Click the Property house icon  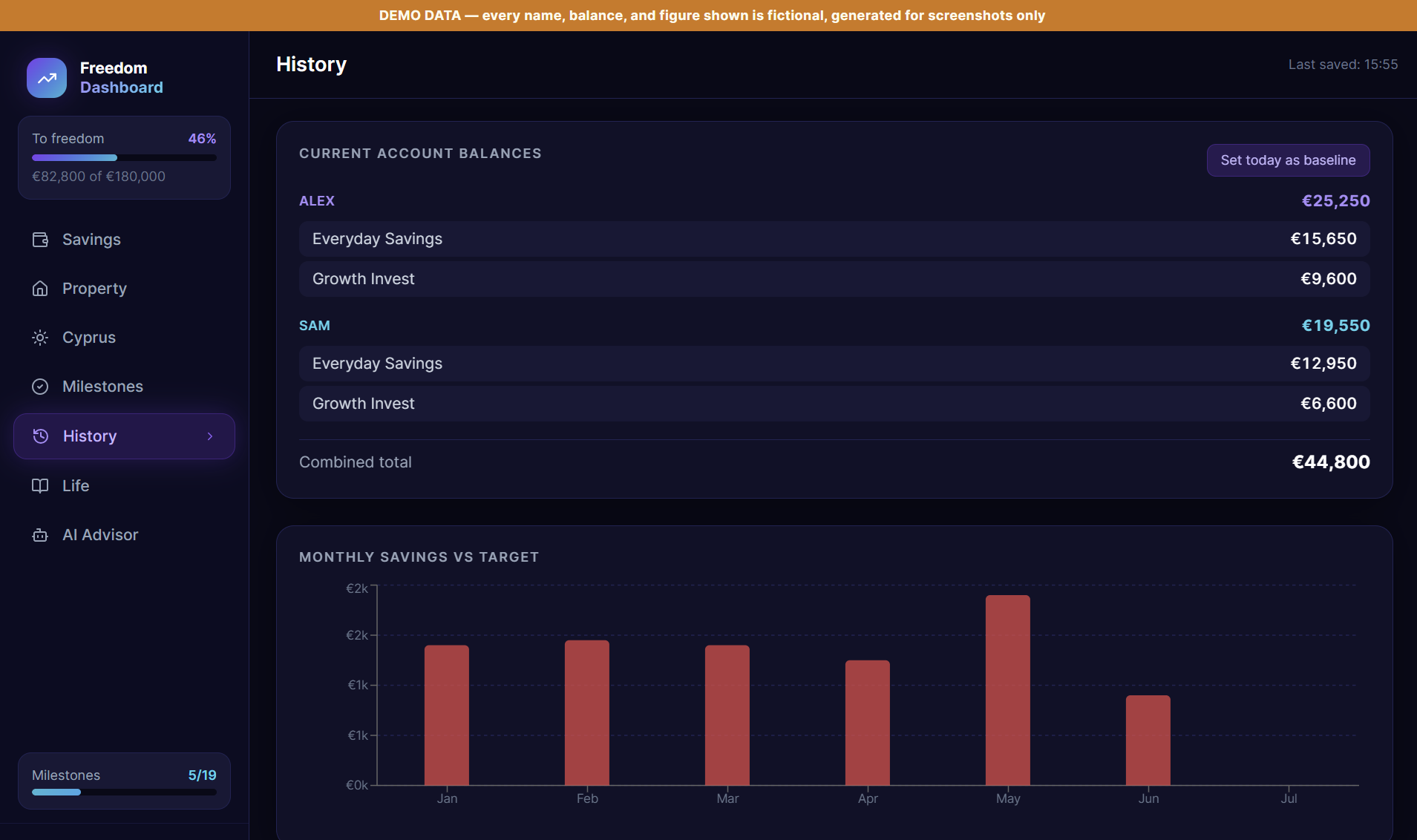click(40, 289)
